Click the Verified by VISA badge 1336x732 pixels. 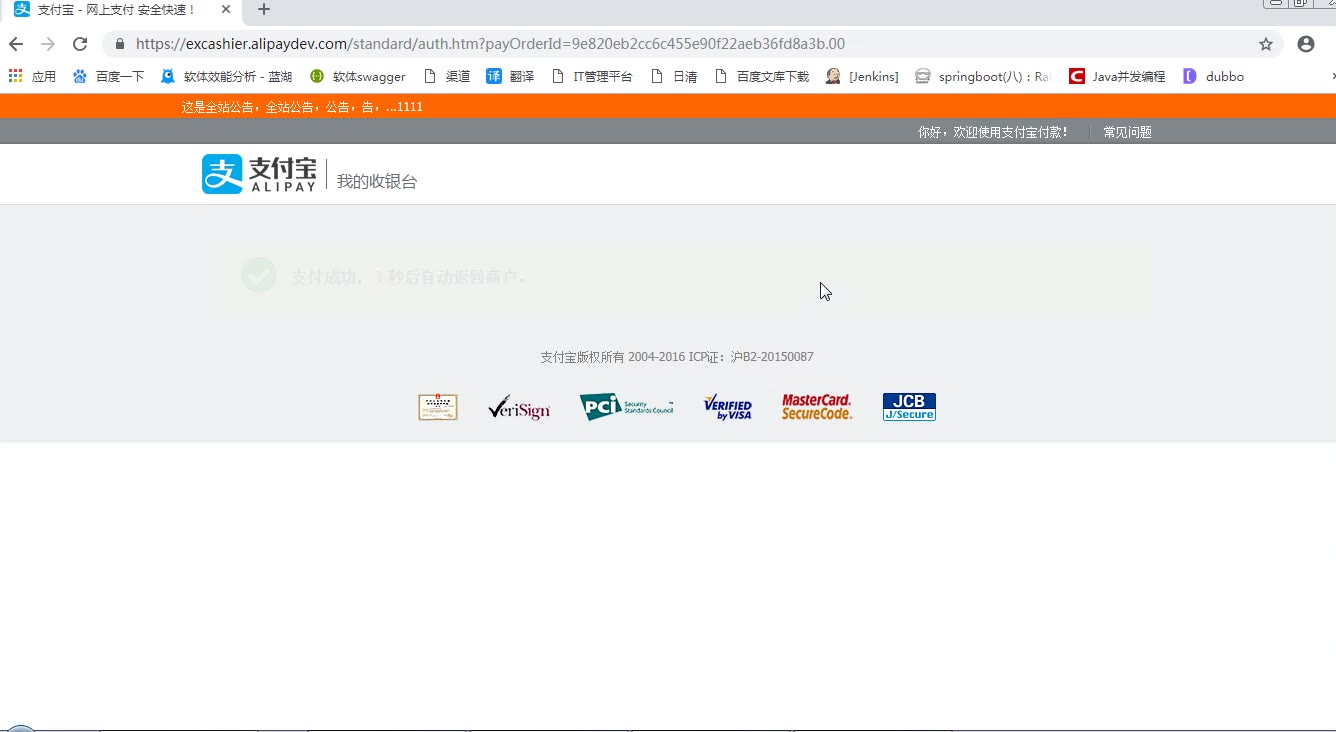(728, 407)
